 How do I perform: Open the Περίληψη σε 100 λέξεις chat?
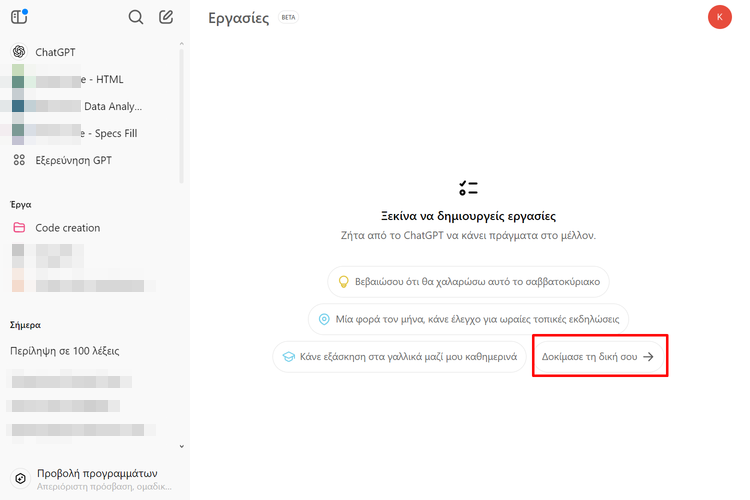click(x=65, y=351)
